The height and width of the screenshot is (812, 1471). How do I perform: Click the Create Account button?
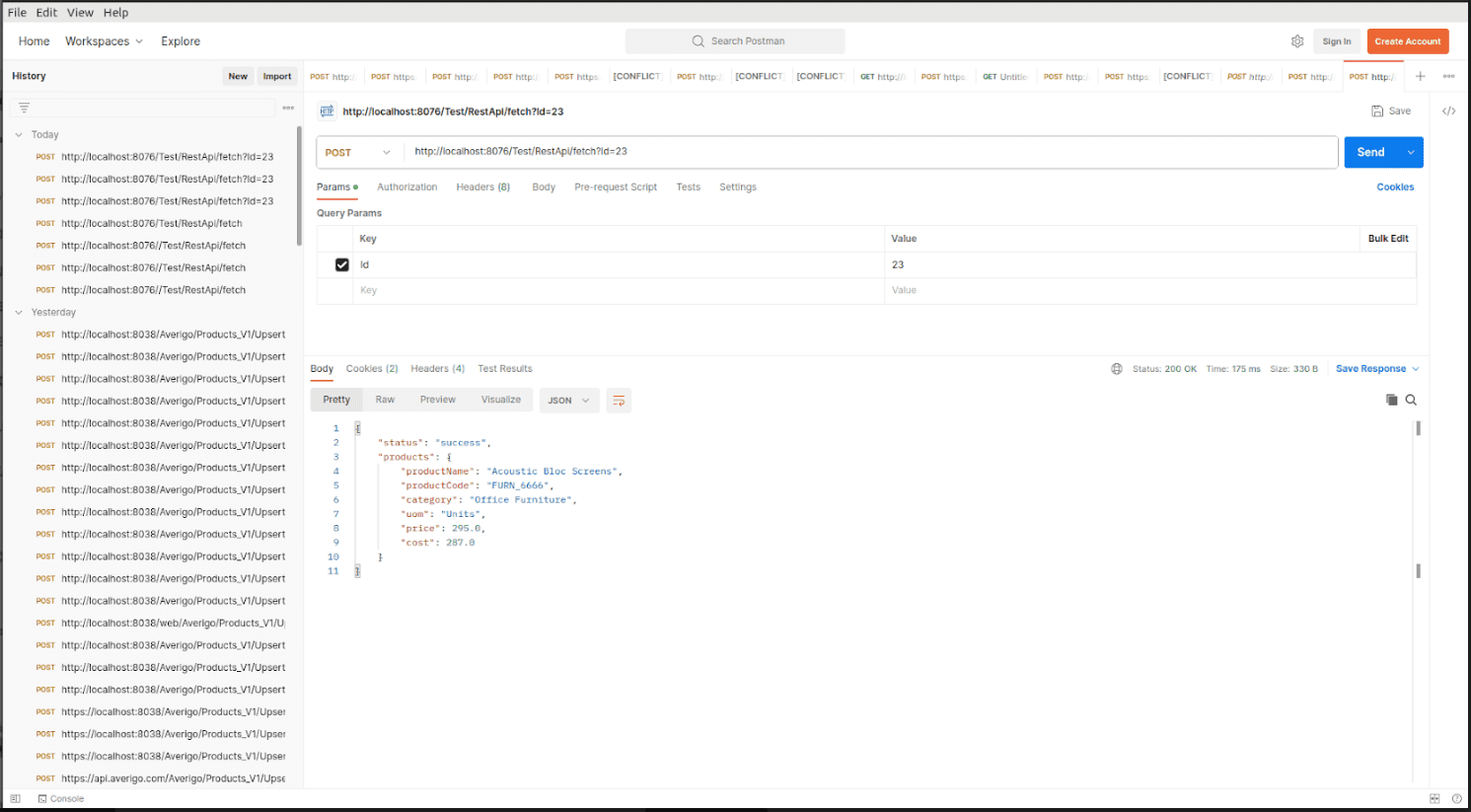[1408, 41]
